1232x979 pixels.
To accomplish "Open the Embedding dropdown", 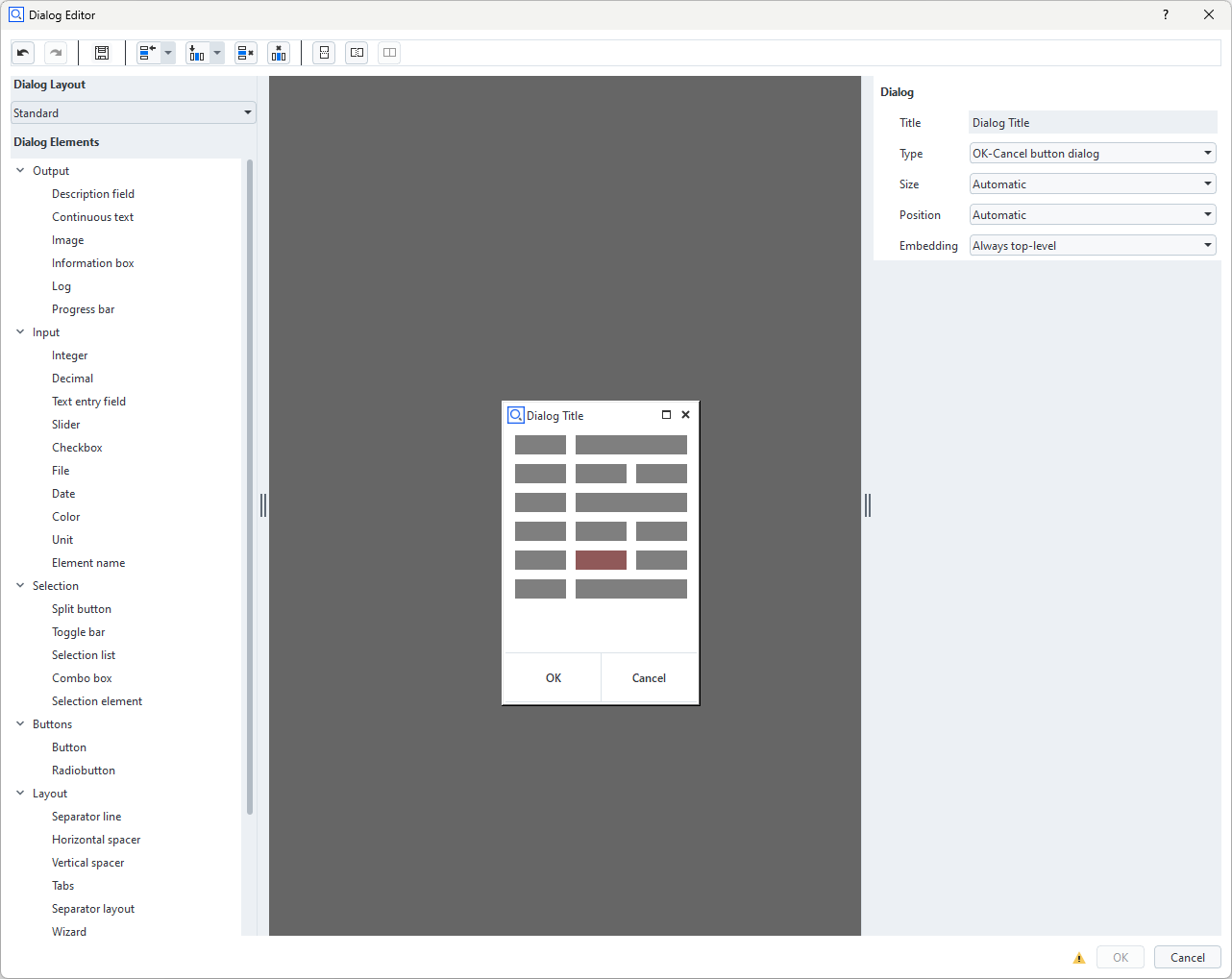I will [1093, 246].
